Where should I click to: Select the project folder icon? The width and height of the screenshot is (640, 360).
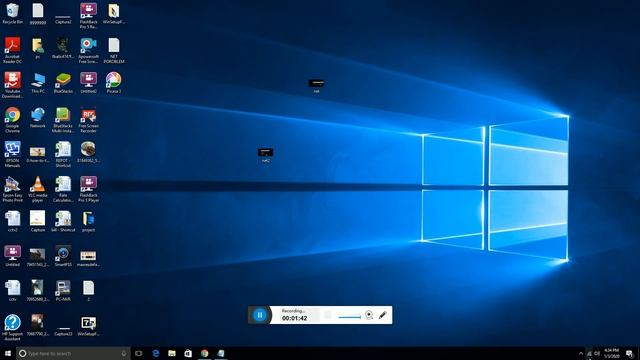[88, 222]
